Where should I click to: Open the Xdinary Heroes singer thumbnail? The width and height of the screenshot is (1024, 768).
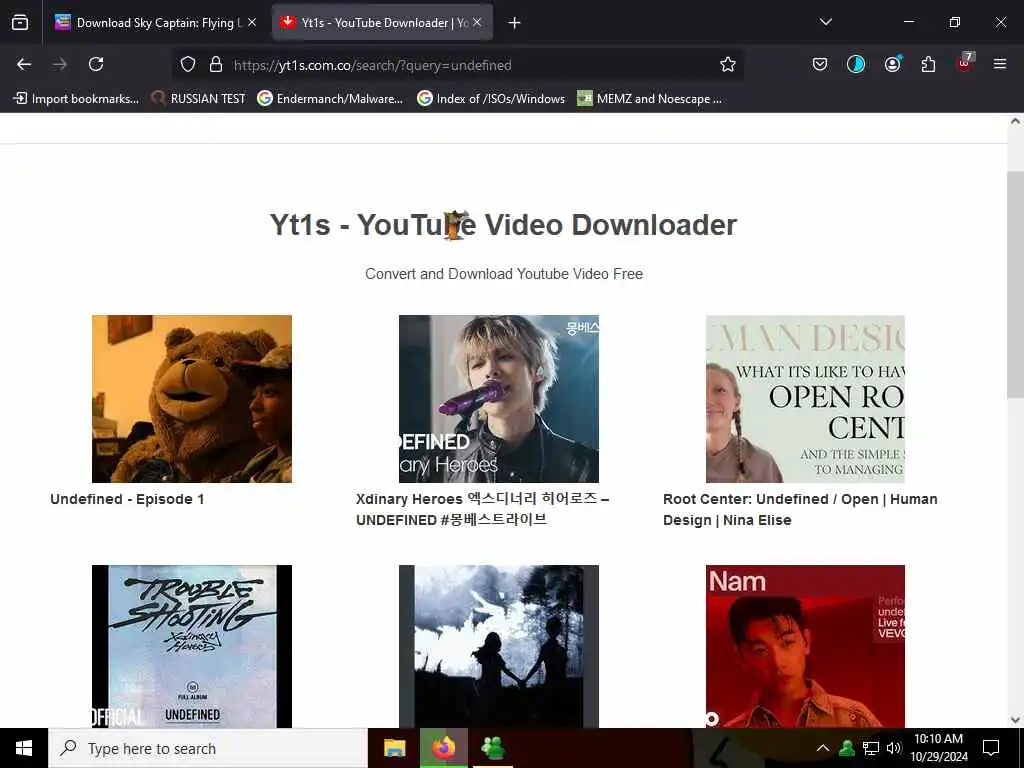click(x=499, y=399)
